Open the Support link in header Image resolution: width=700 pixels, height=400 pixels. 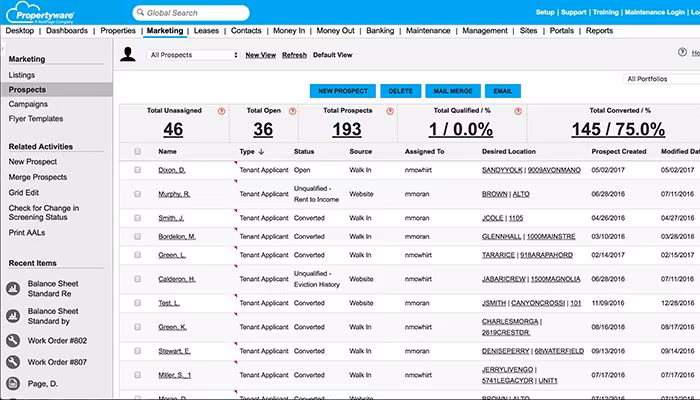574,12
